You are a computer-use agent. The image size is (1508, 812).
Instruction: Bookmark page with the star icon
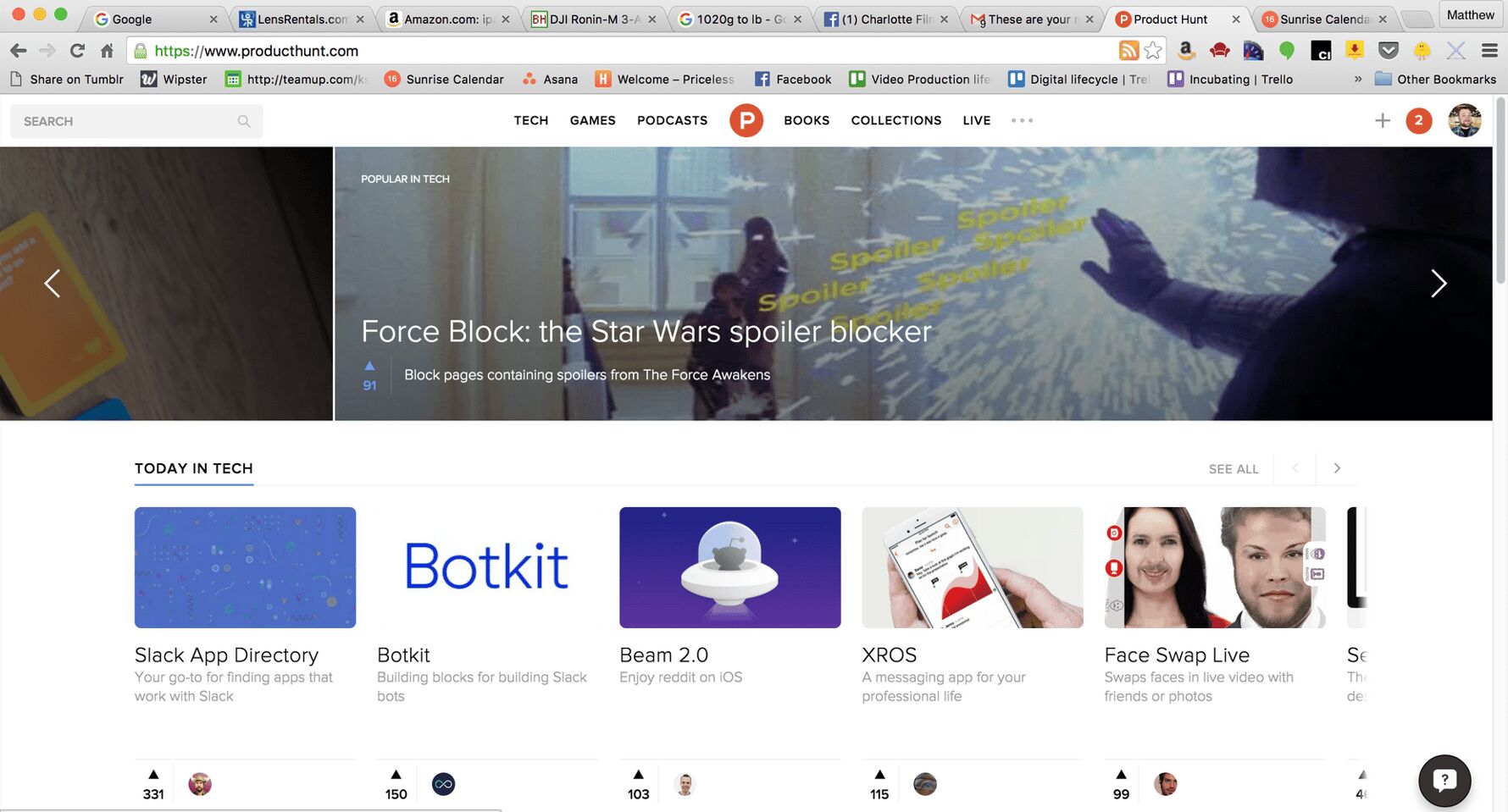pyautogui.click(x=1152, y=51)
